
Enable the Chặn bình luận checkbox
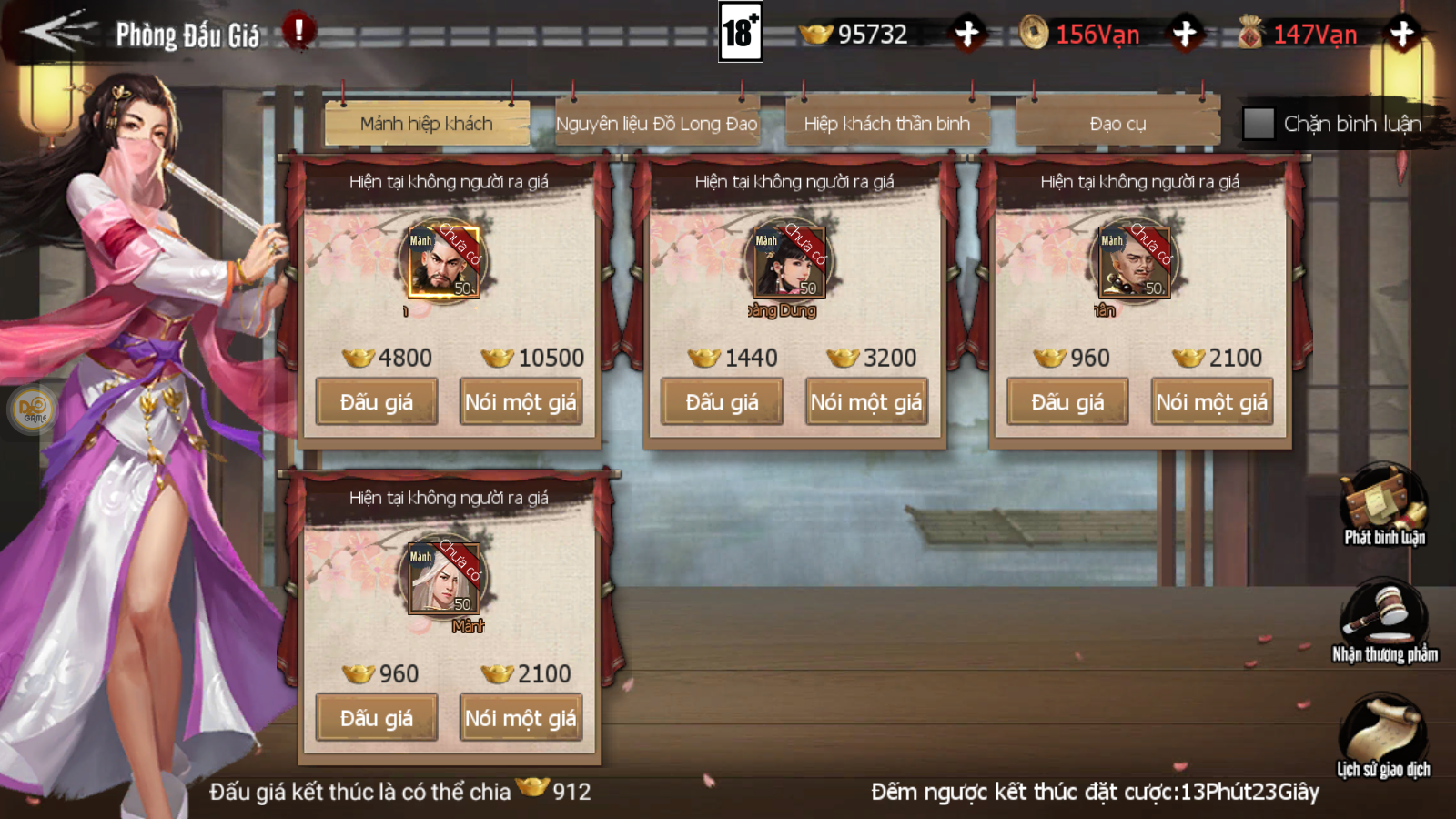click(1259, 124)
